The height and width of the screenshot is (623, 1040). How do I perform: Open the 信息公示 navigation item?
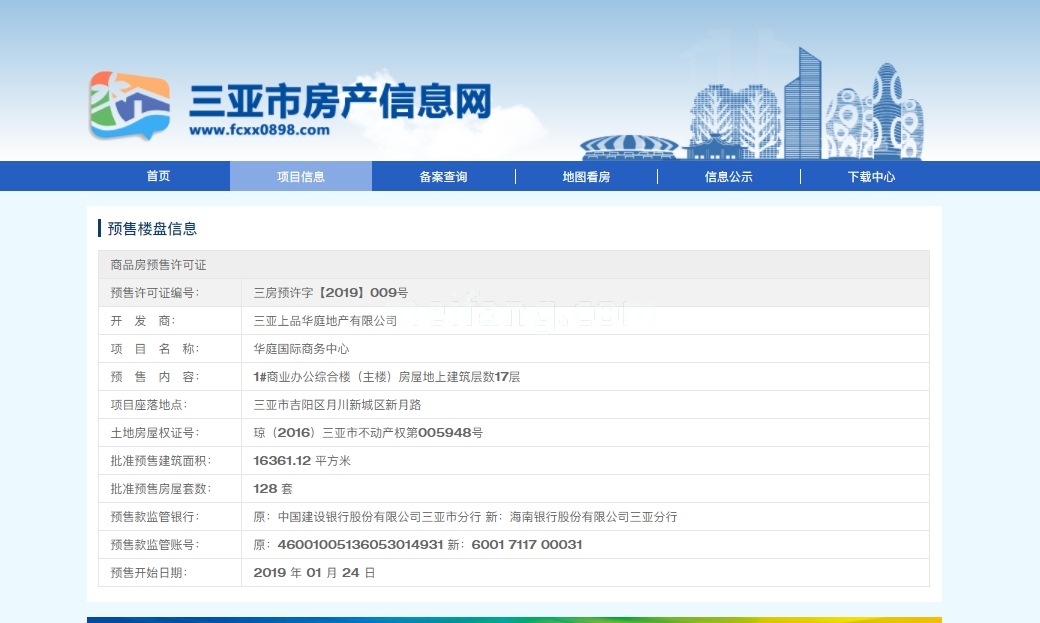(x=728, y=176)
